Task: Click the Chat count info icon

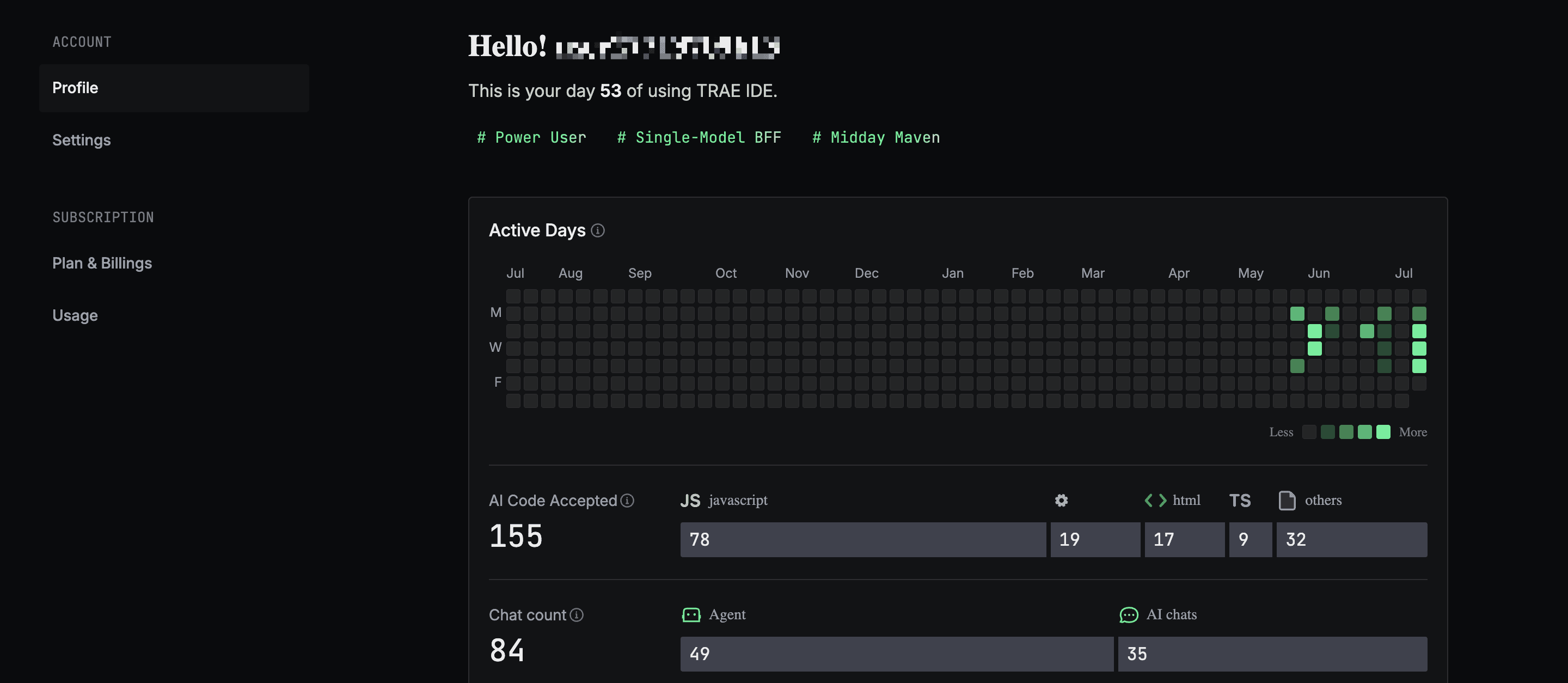Action: click(577, 615)
